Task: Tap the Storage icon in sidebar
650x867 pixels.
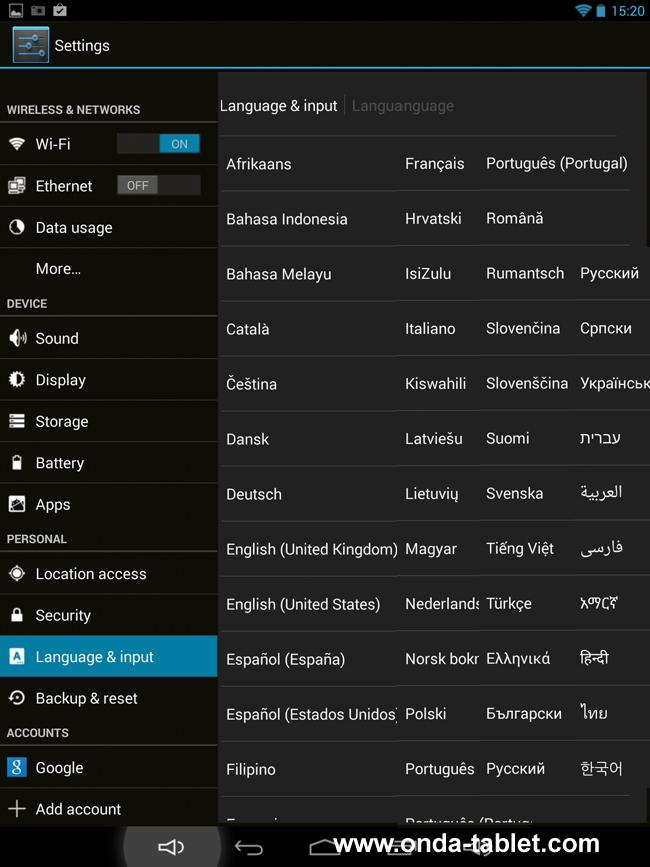Action: click(x=17, y=421)
